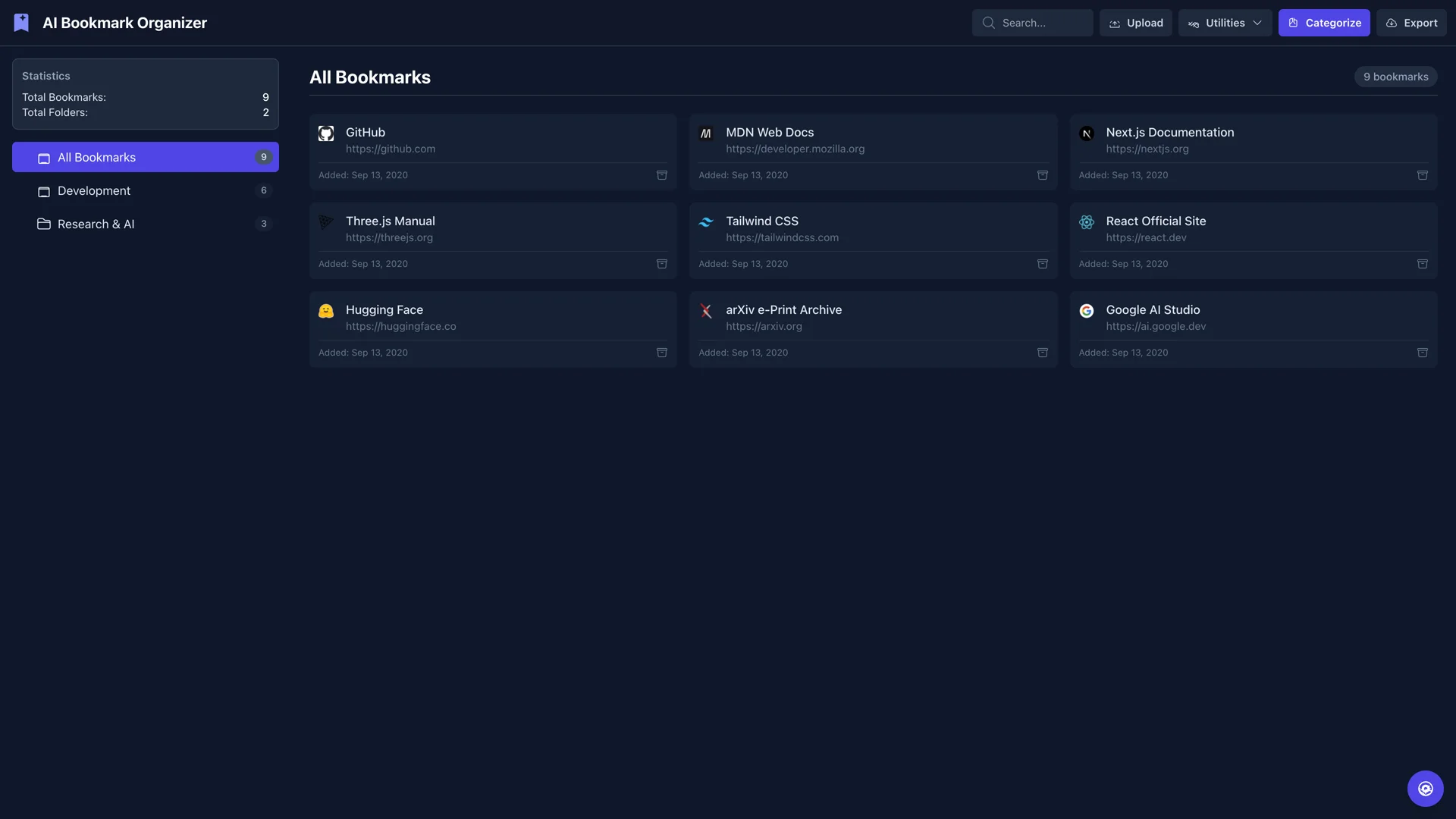This screenshot has width=1456, height=819.
Task: Click the Categorize button
Action: tap(1324, 23)
